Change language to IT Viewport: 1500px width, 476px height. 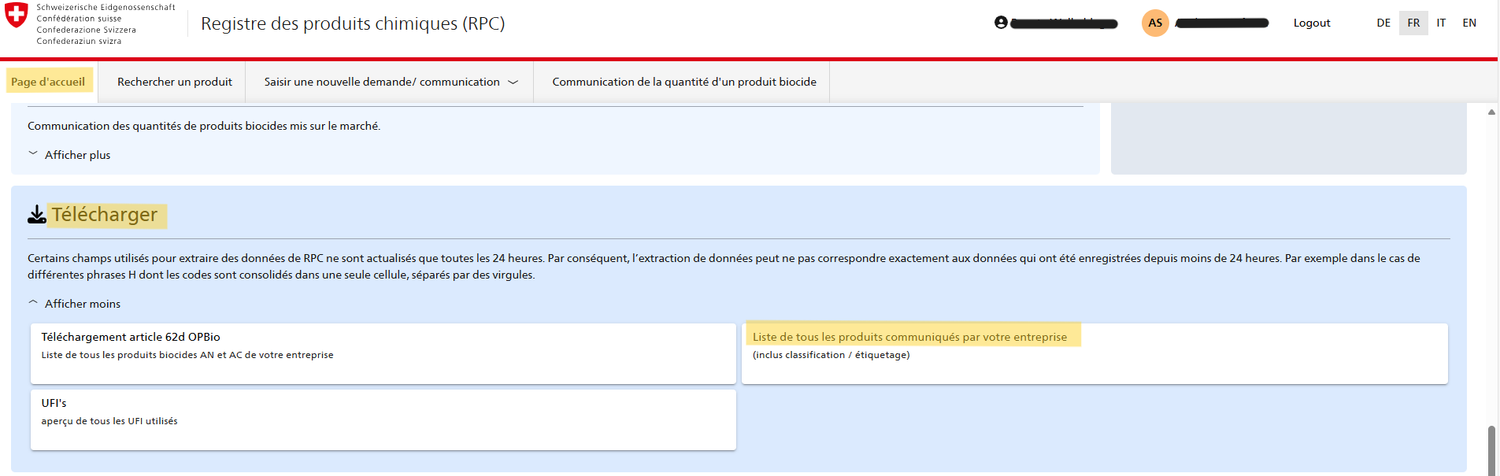point(1441,23)
